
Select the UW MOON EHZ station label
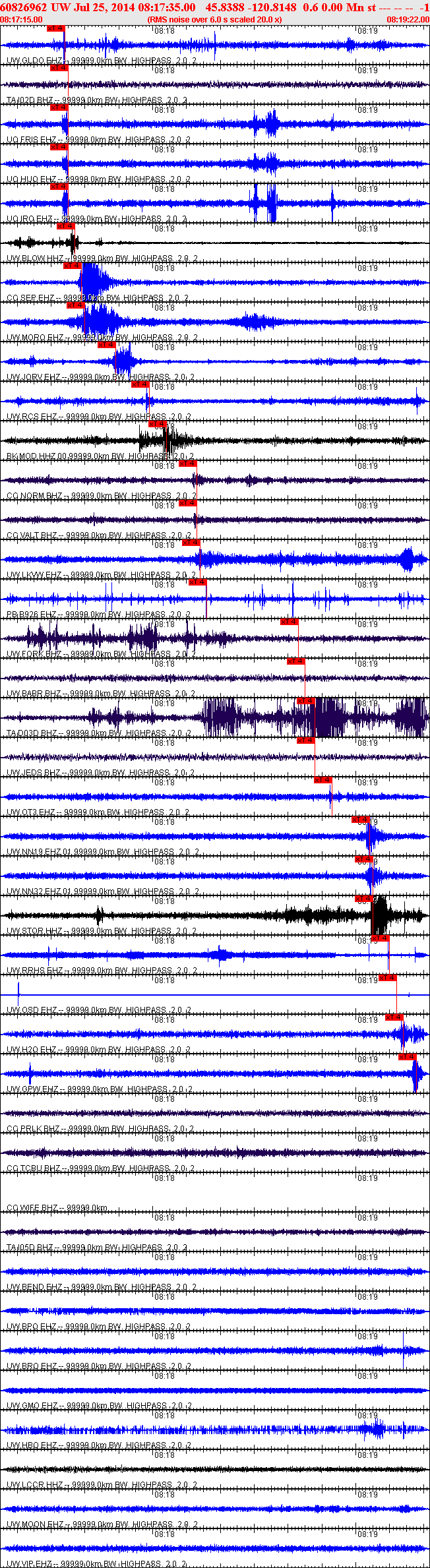point(35,1524)
